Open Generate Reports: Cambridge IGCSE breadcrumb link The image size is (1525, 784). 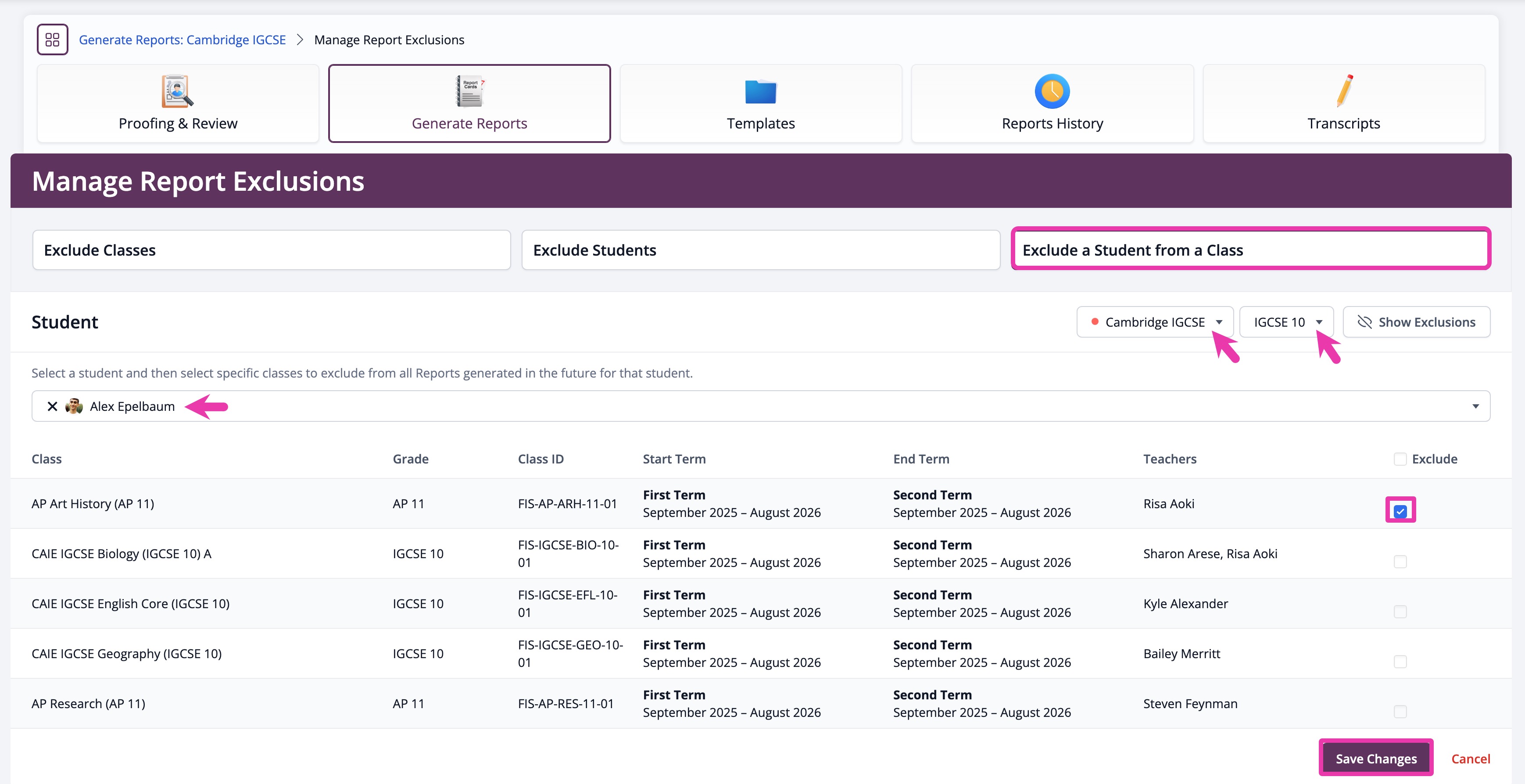point(182,39)
